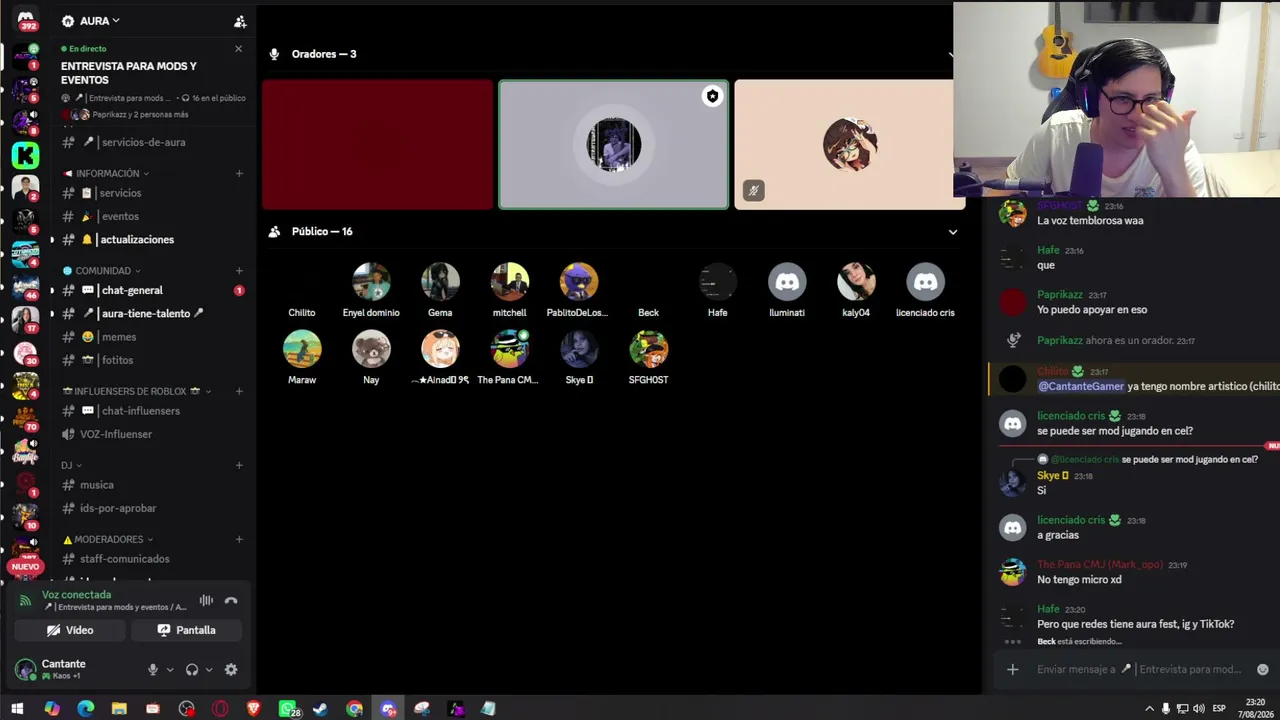
Task: Open the musica channel
Action: 150,485
